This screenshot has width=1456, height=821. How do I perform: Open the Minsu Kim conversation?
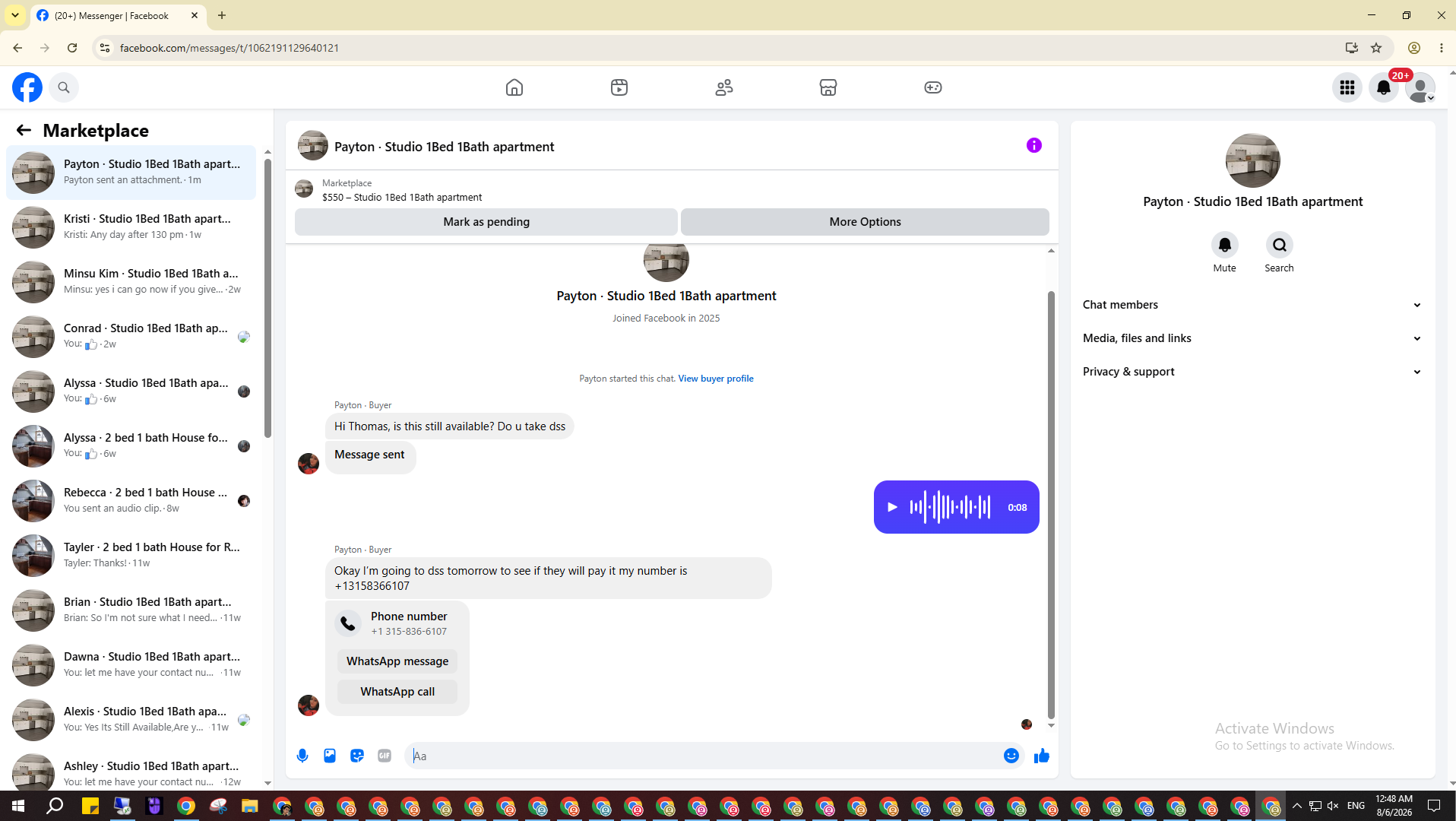tap(131, 282)
